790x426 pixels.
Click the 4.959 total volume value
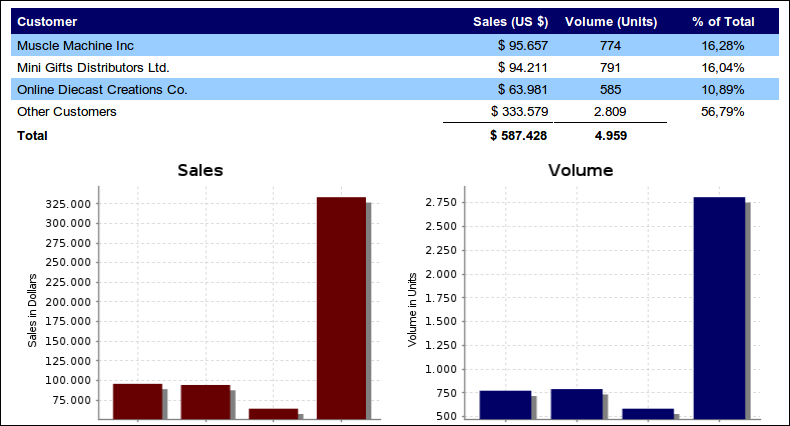(611, 136)
